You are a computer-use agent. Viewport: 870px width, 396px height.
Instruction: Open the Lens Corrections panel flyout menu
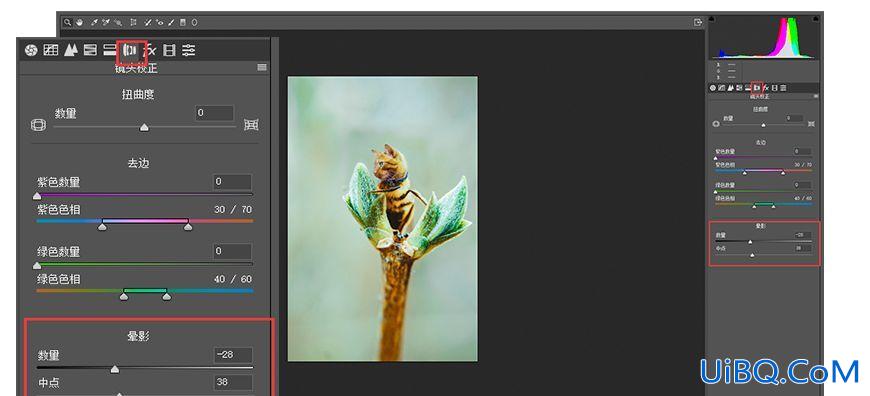[262, 67]
